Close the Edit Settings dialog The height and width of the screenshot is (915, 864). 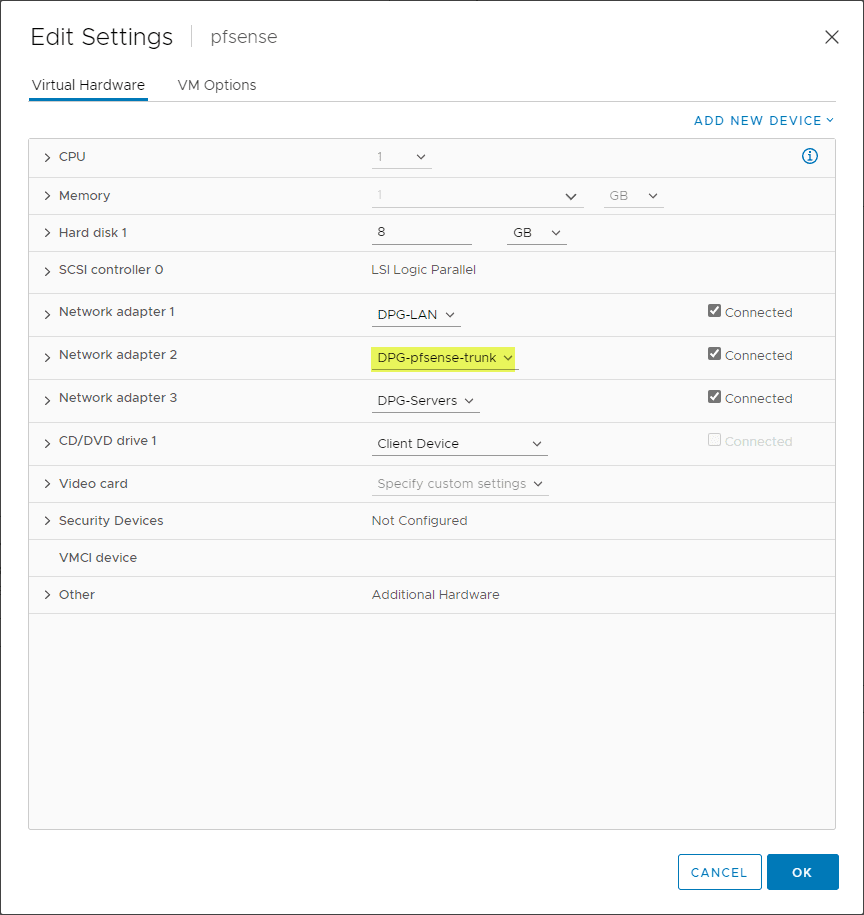831,37
